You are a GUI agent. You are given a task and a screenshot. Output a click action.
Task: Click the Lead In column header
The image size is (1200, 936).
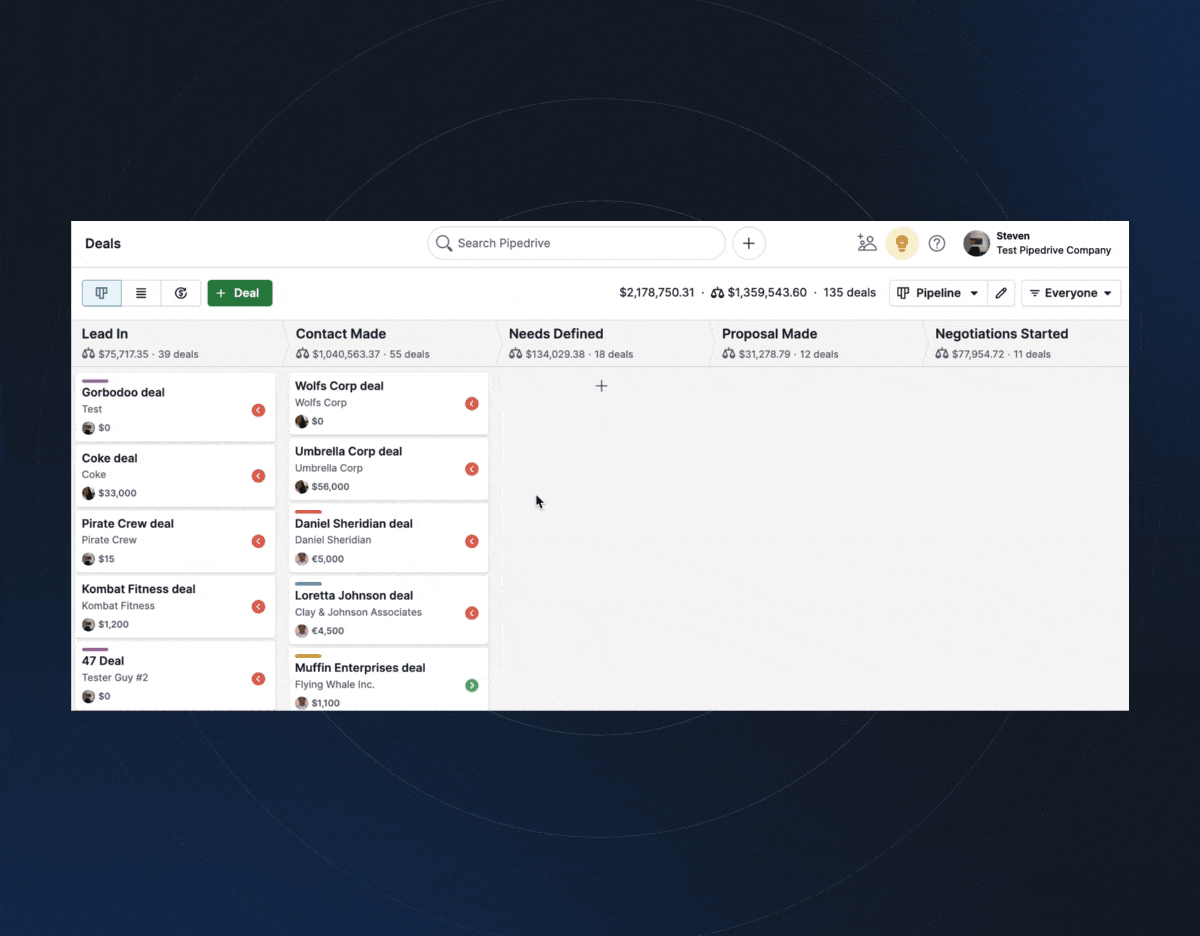104,333
